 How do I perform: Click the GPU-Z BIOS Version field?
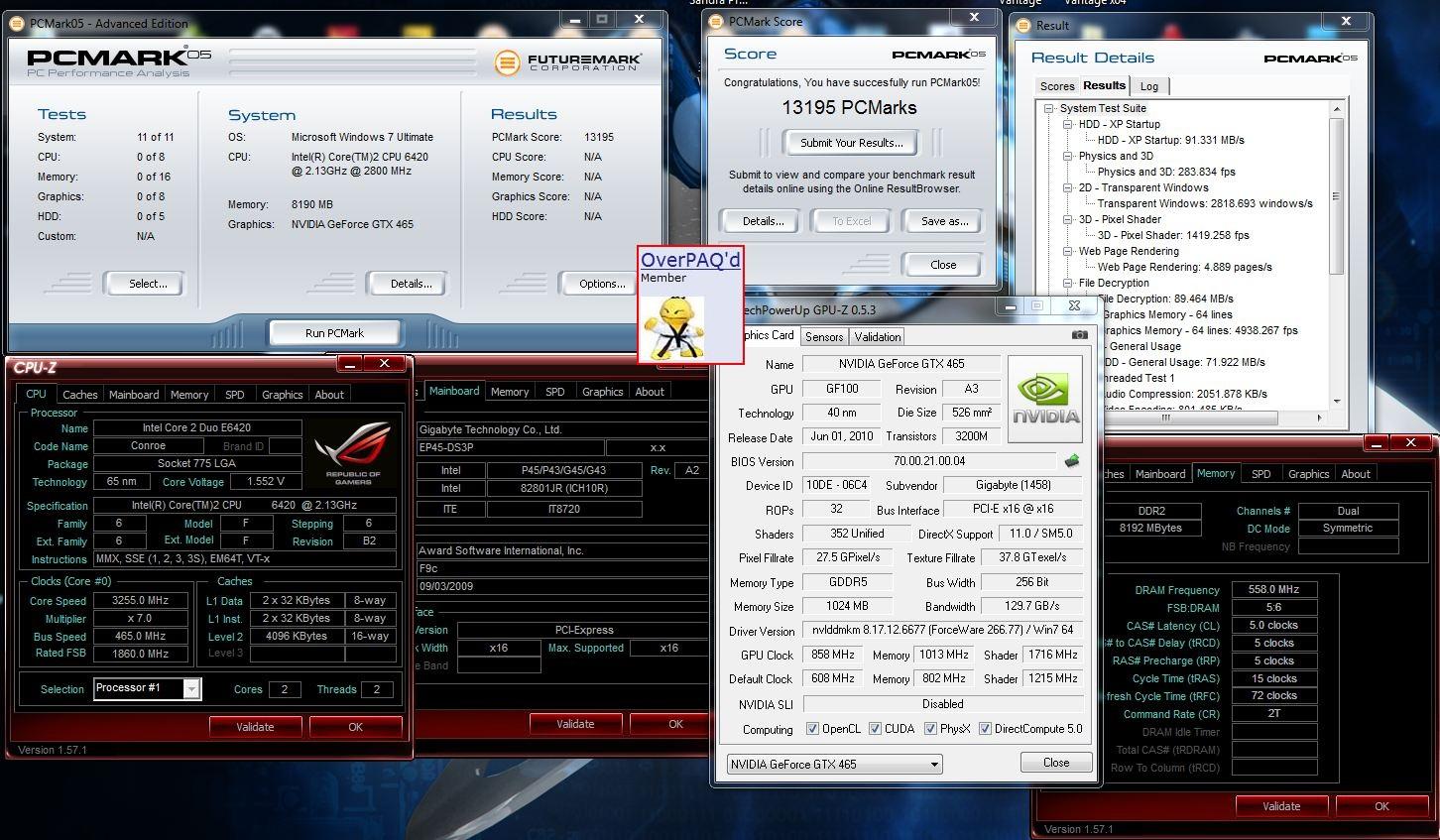tap(929, 461)
